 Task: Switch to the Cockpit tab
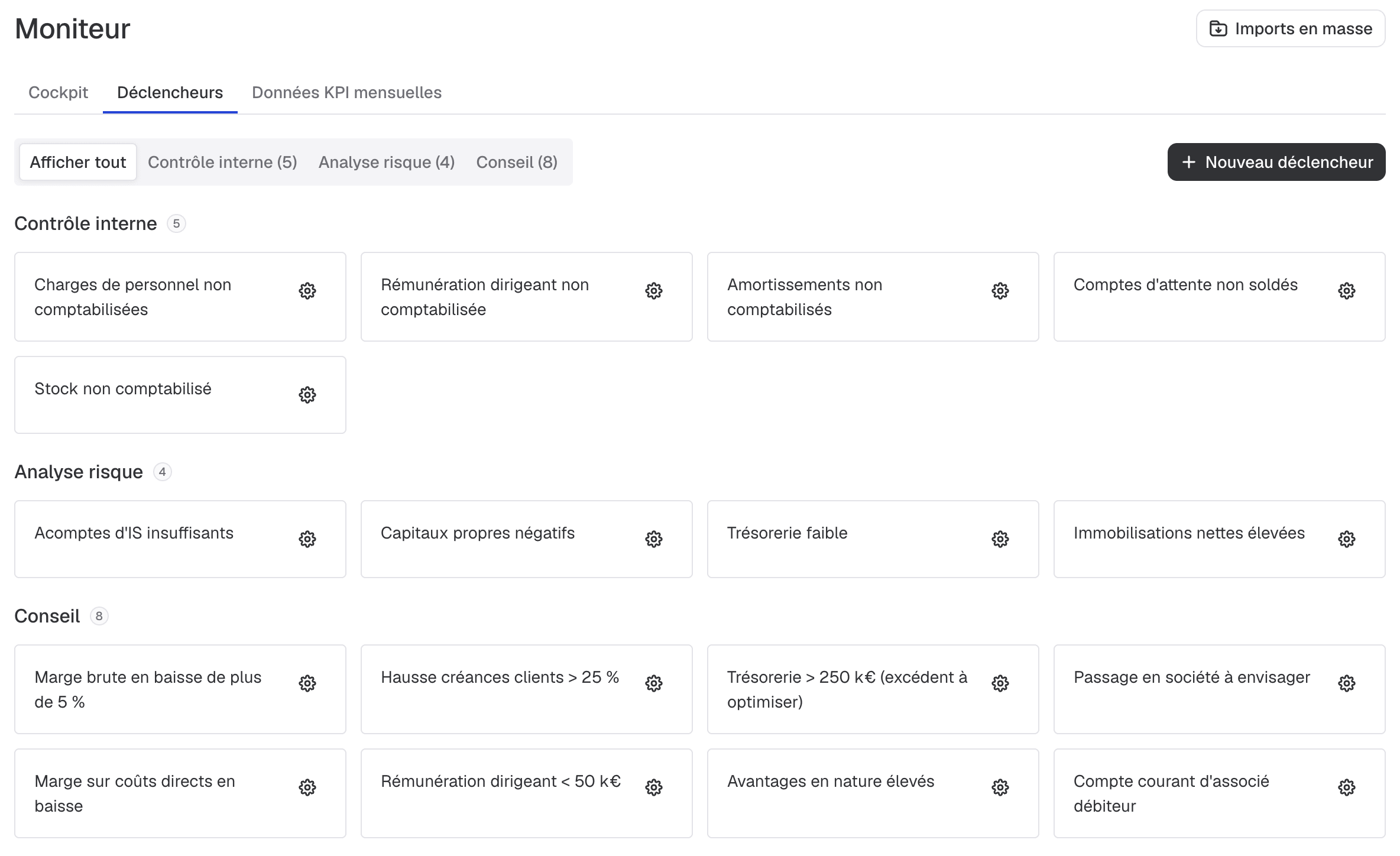click(58, 93)
